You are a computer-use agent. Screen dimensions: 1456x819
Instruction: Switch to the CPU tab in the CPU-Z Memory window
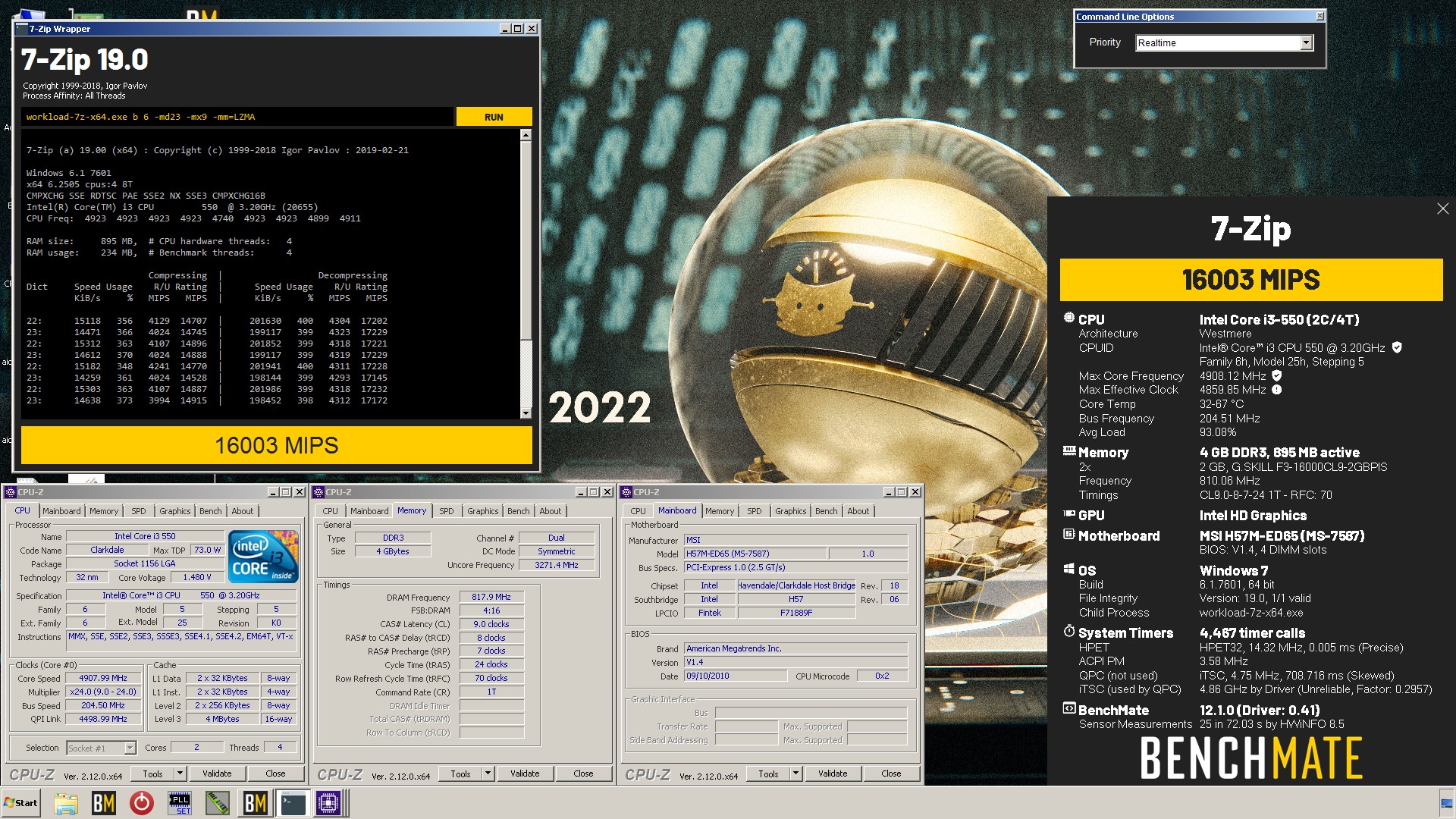330,511
